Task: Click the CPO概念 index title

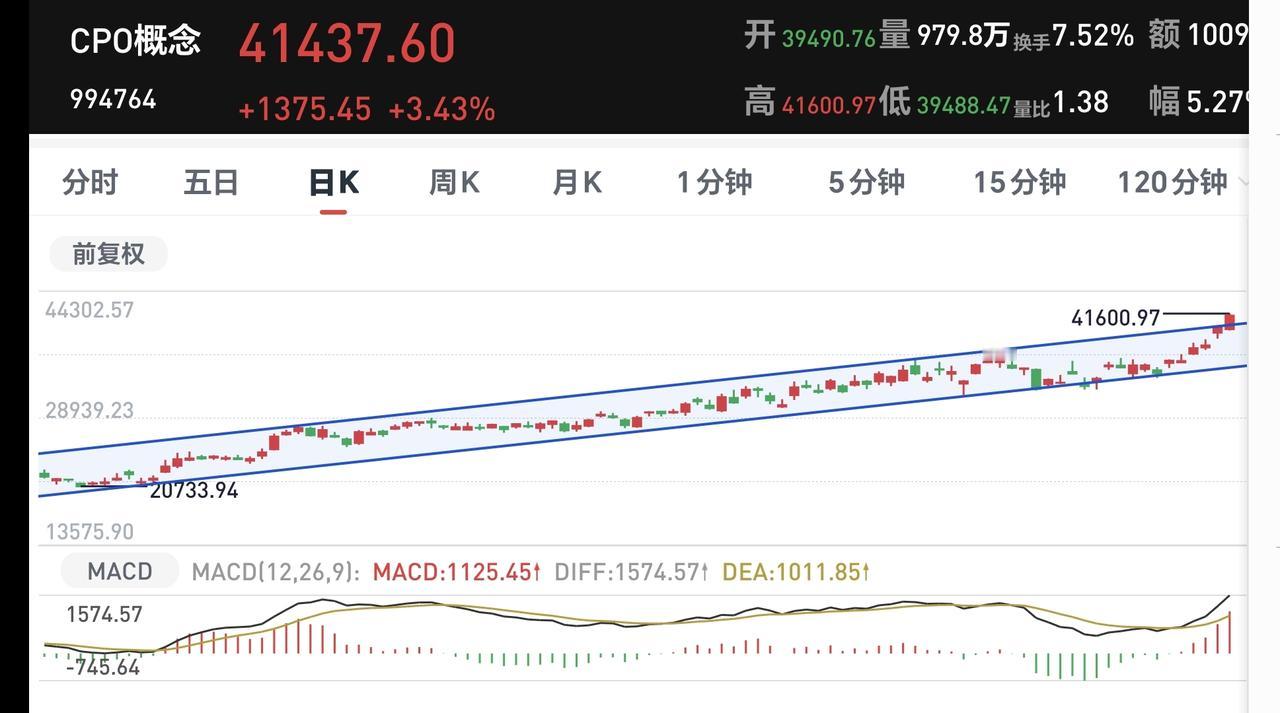Action: (x=135, y=40)
